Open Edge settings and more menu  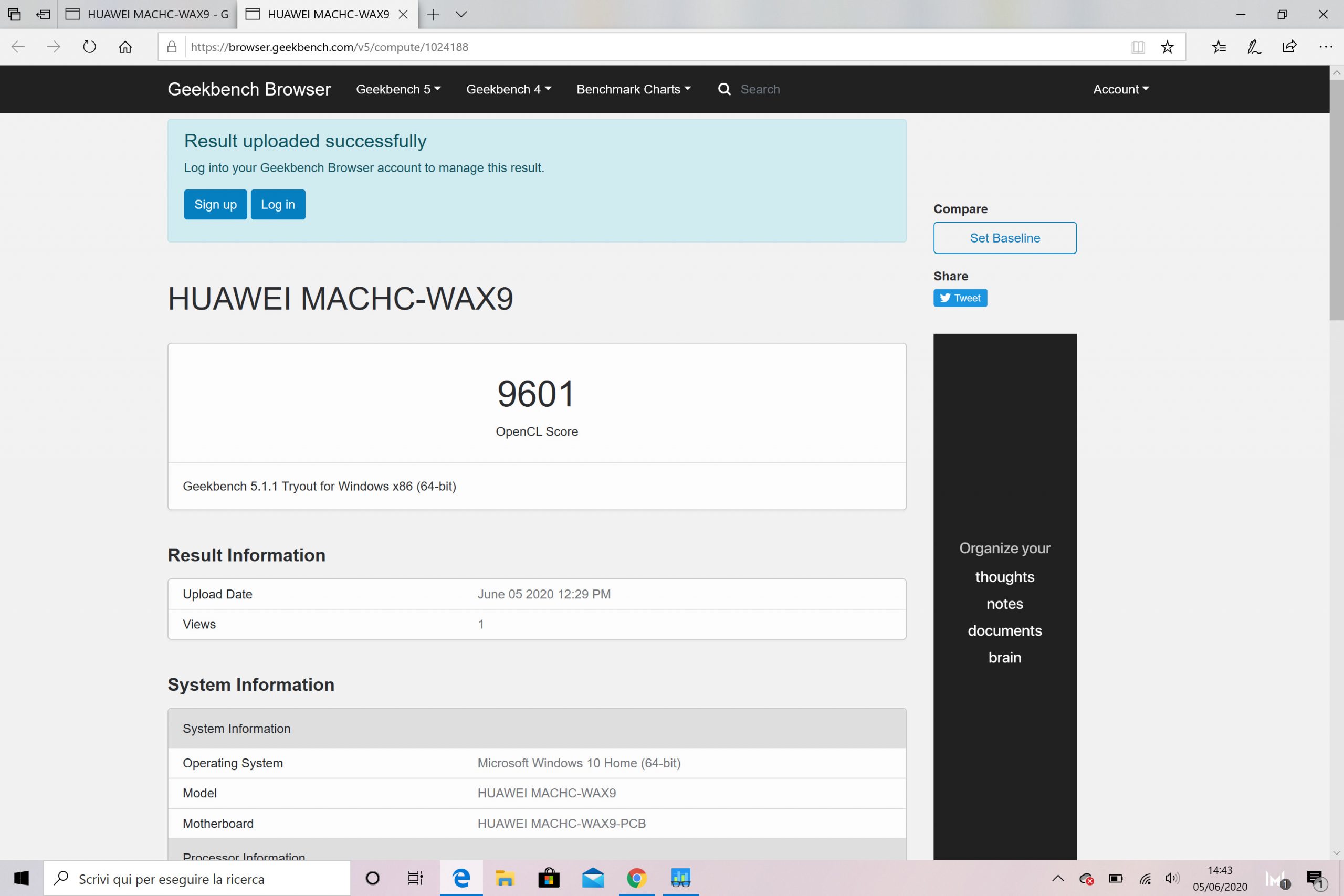1326,47
